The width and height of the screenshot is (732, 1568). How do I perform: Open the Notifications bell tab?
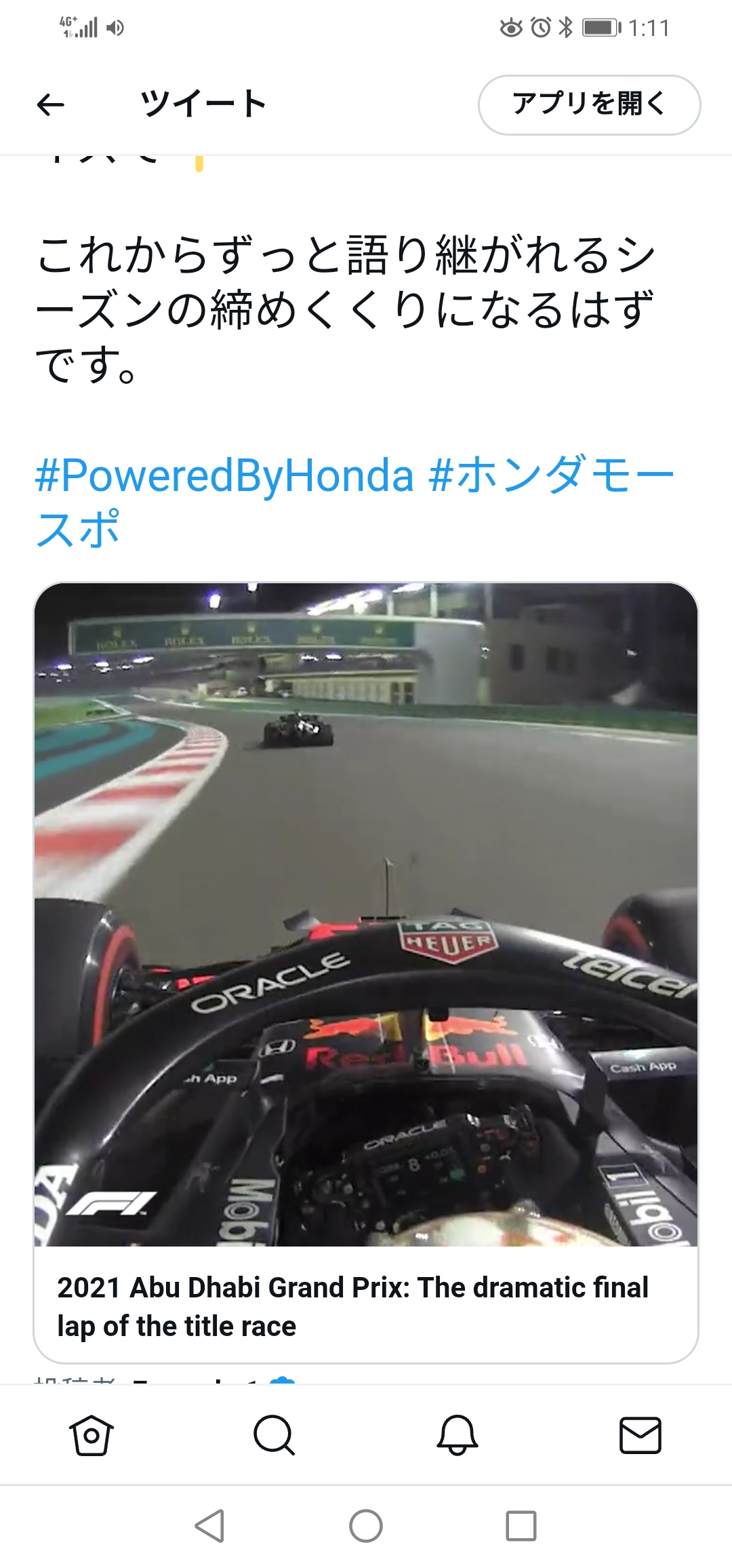click(x=457, y=1434)
